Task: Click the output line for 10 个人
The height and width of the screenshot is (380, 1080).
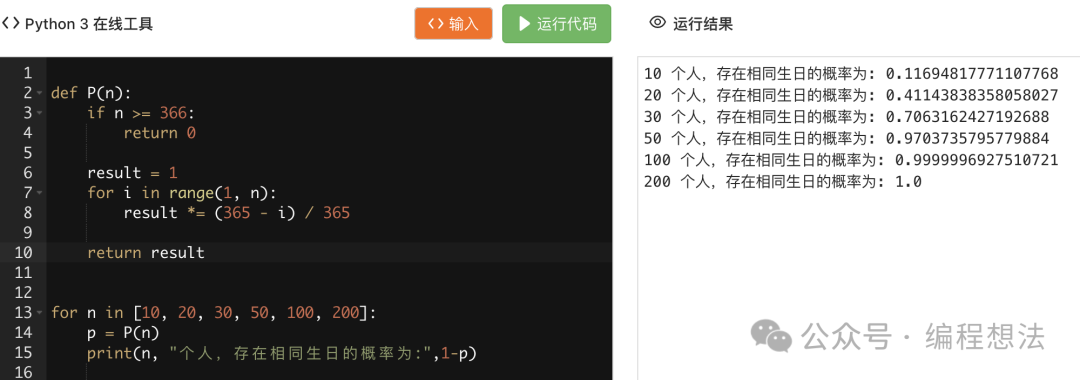Action: [851, 74]
